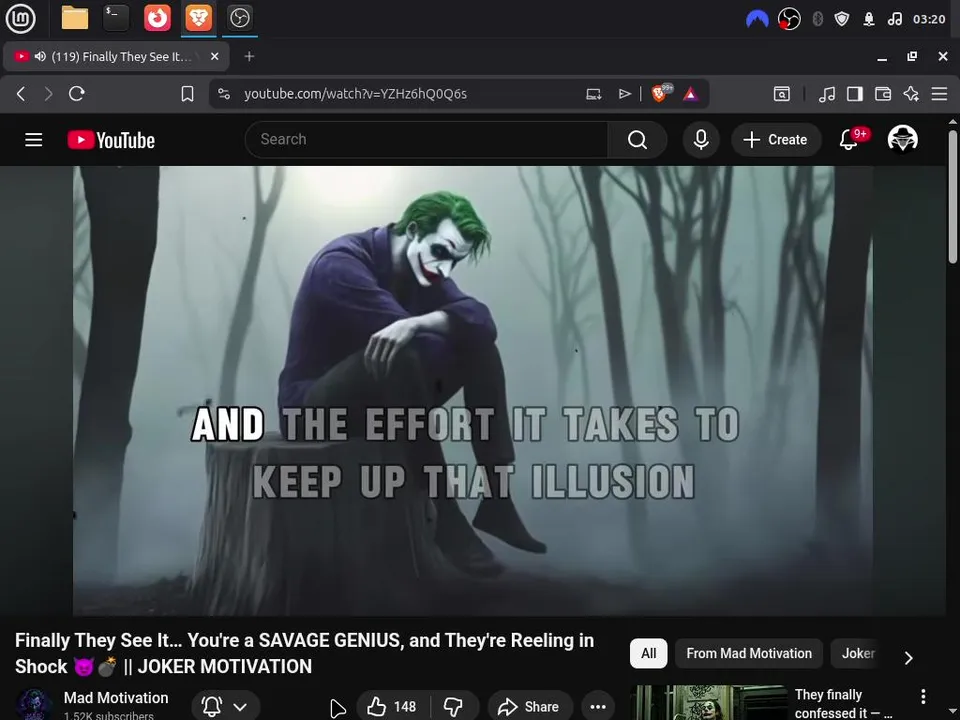Screen dimensions: 960x720
Task: Open the Mad Motivation channel name
Action: (116, 697)
